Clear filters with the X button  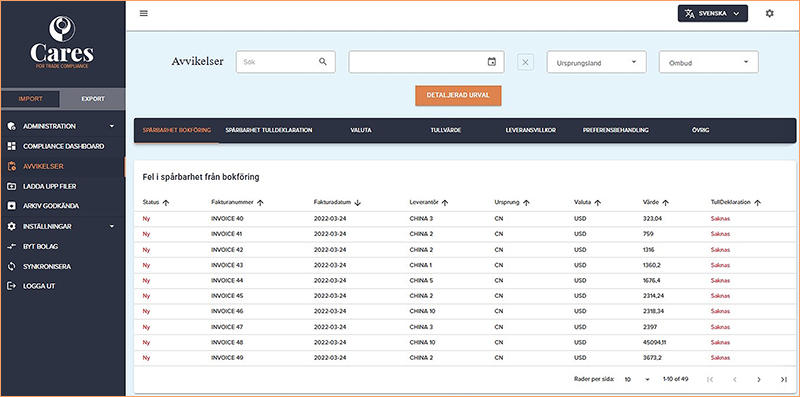(526, 62)
